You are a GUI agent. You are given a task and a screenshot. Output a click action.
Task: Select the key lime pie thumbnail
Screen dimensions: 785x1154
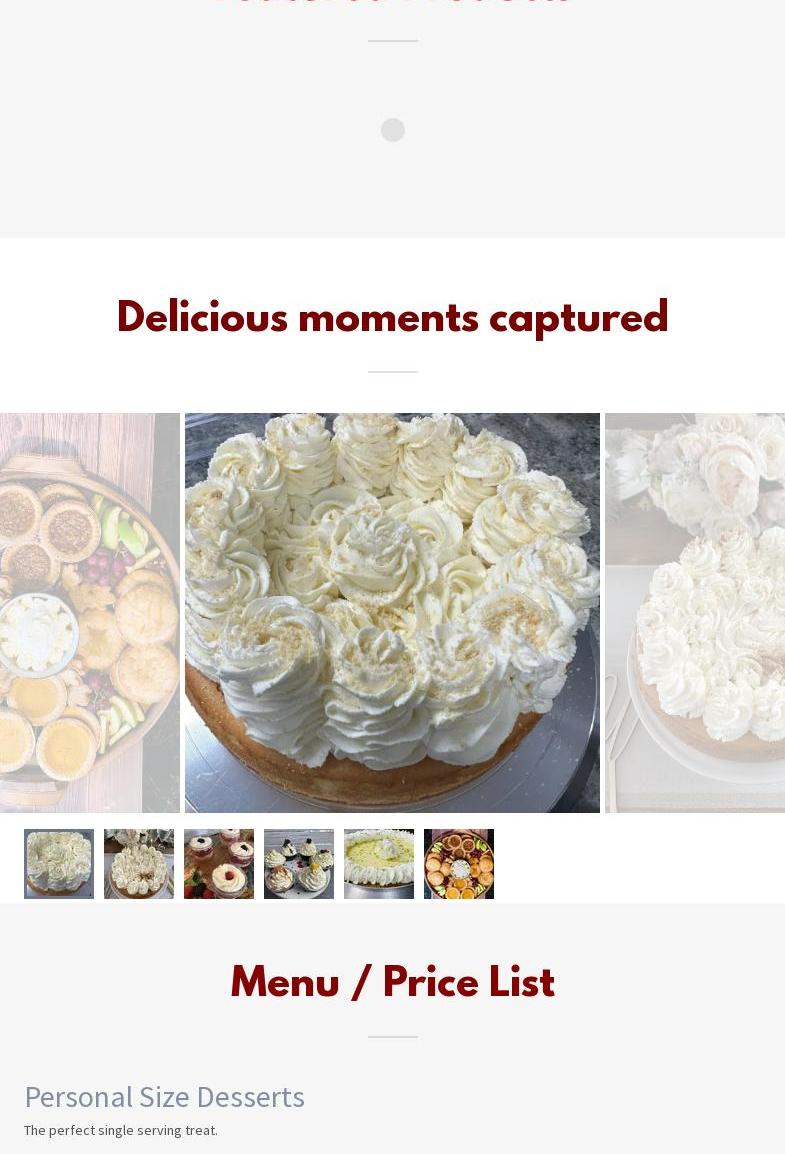(379, 863)
